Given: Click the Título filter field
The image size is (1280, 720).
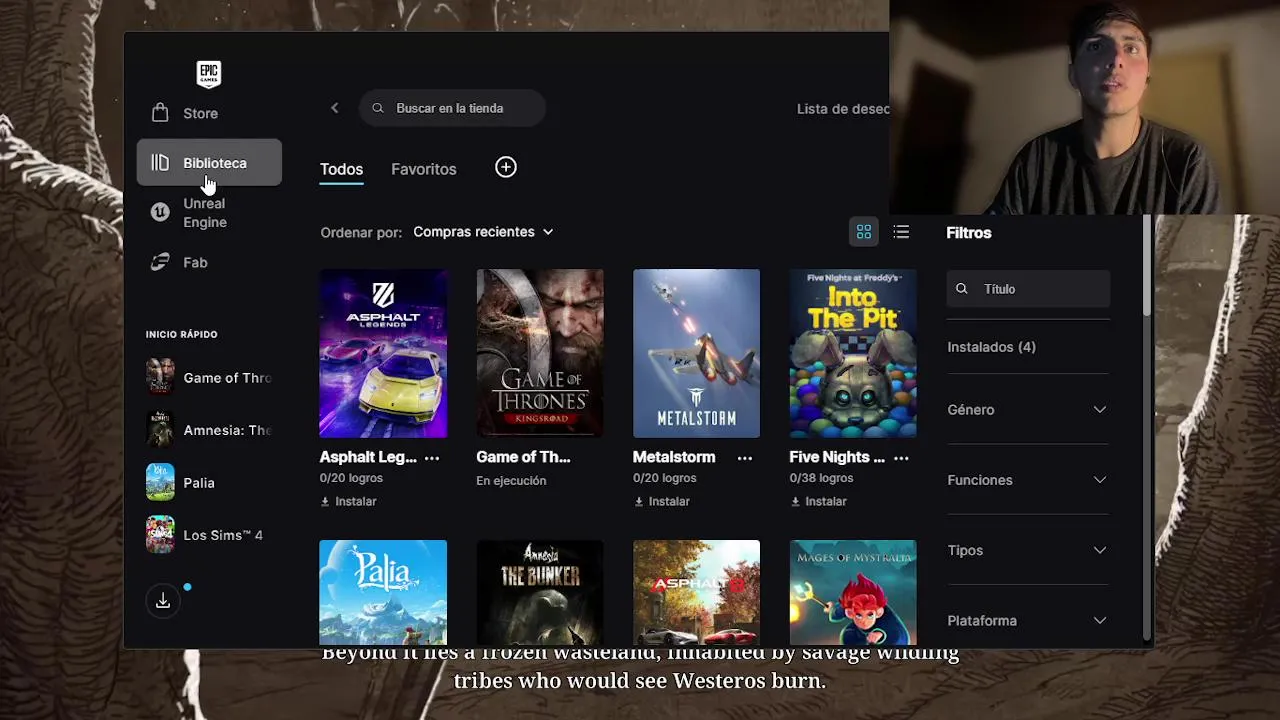Looking at the screenshot, I should (1028, 289).
